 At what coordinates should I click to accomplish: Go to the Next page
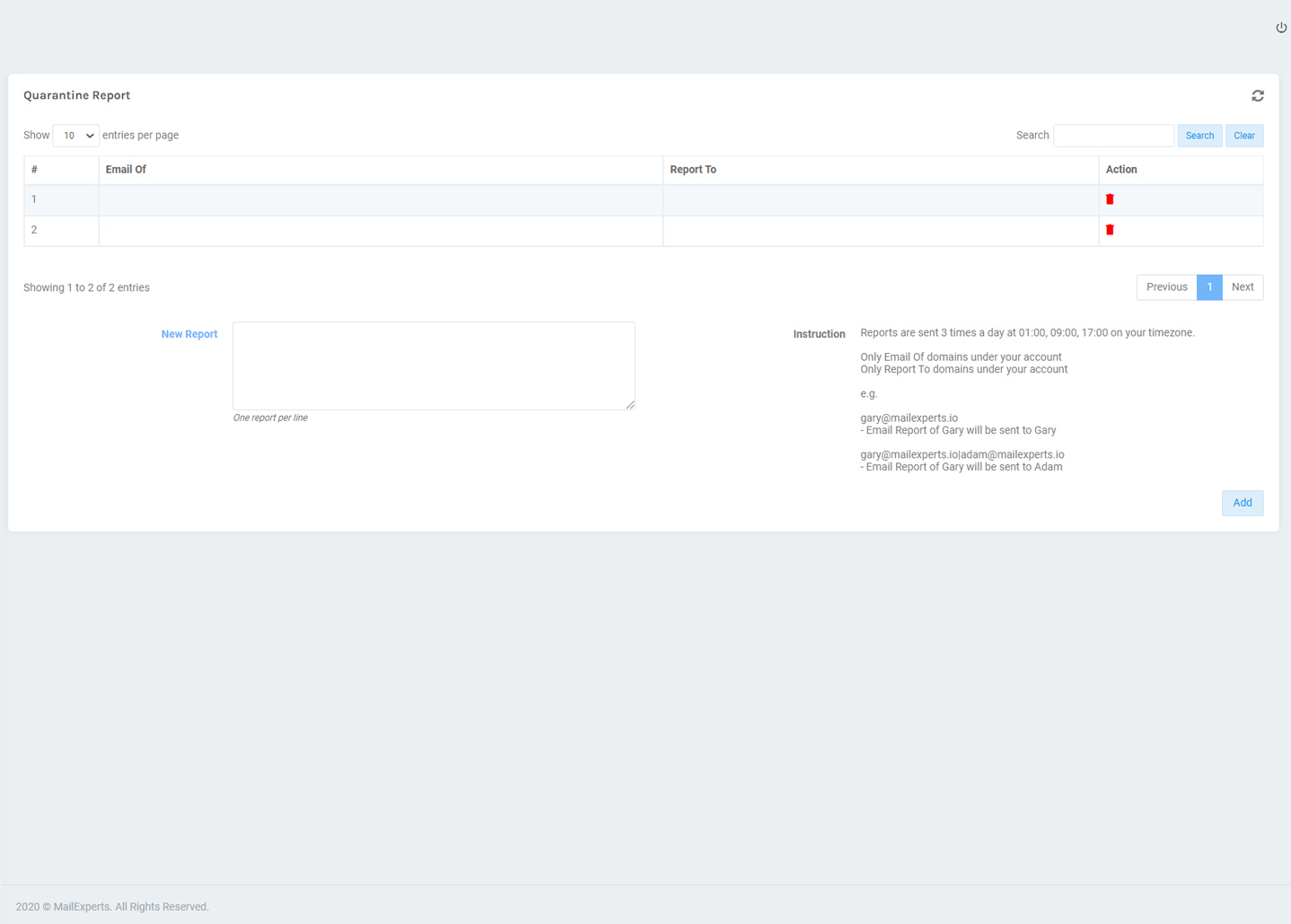[1243, 286]
